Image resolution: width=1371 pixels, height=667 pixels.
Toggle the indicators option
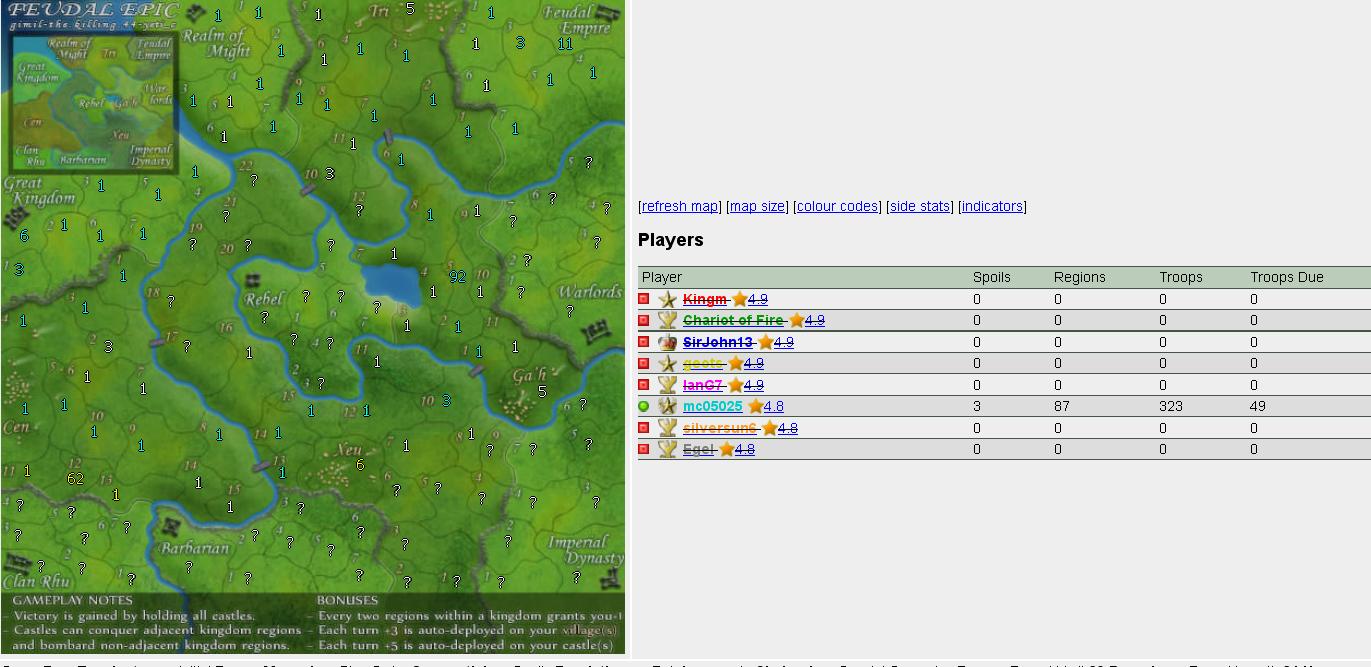tap(992, 206)
